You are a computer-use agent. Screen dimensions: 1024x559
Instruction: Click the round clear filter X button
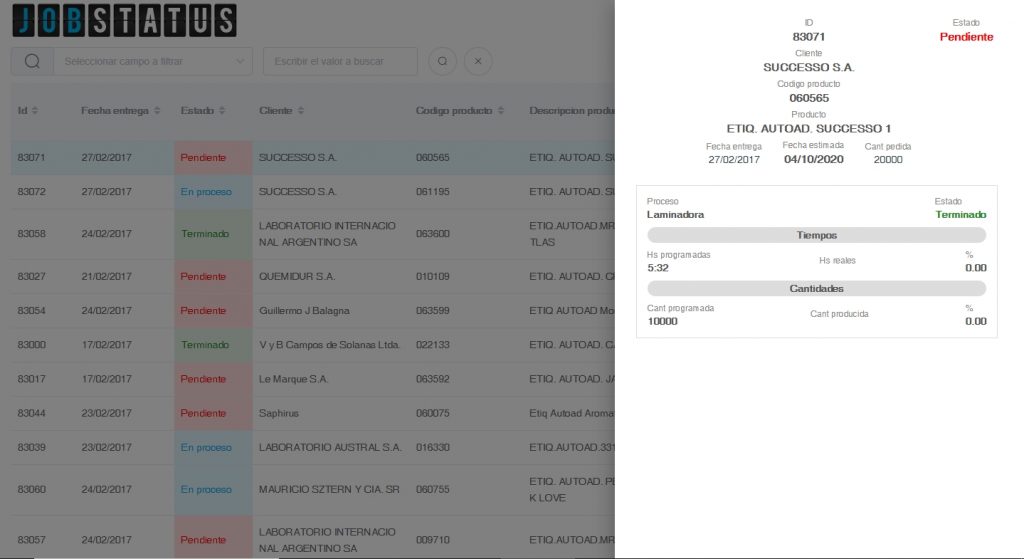(478, 61)
